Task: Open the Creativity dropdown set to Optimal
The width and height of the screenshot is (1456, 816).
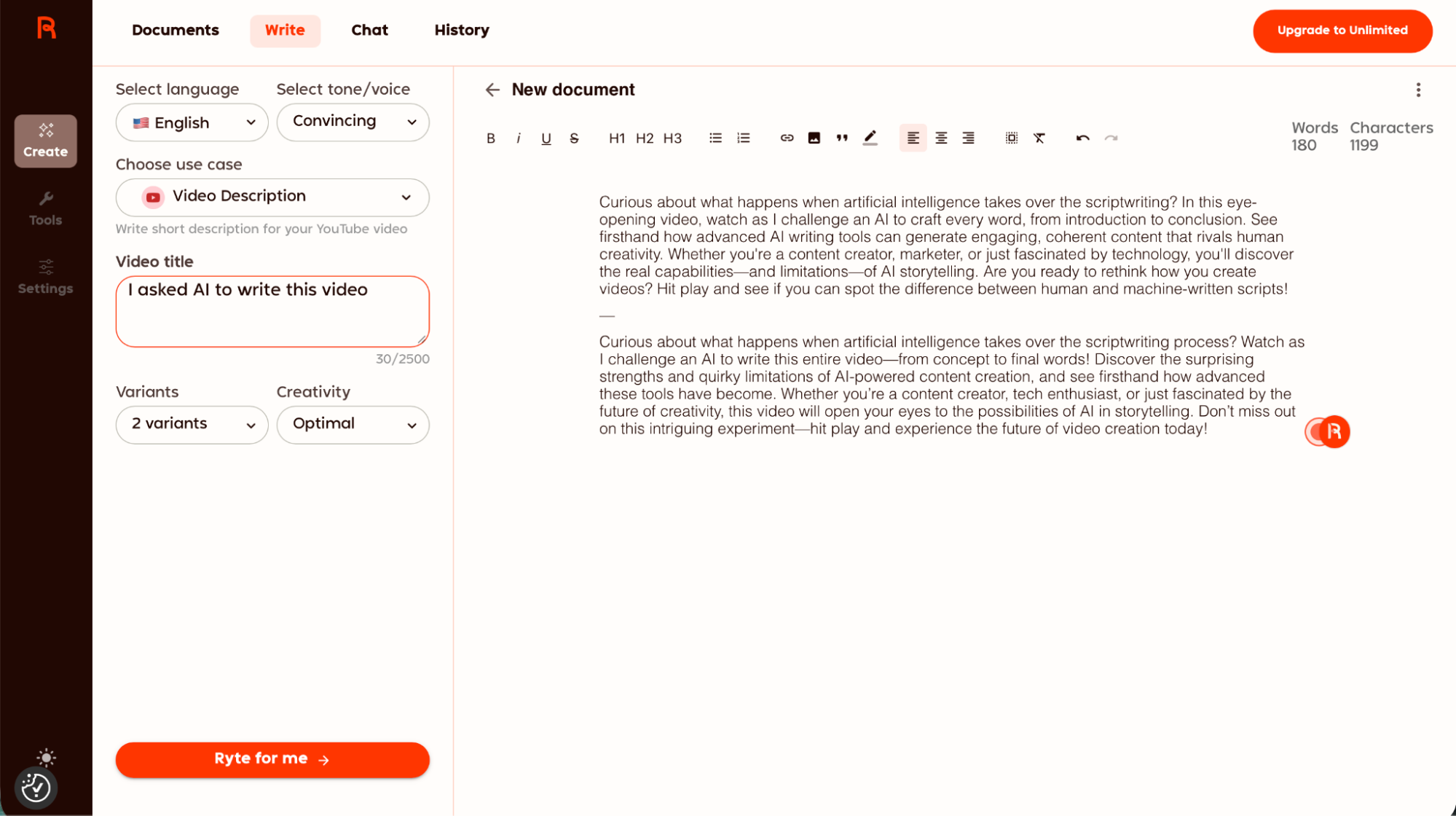Action: pyautogui.click(x=353, y=424)
